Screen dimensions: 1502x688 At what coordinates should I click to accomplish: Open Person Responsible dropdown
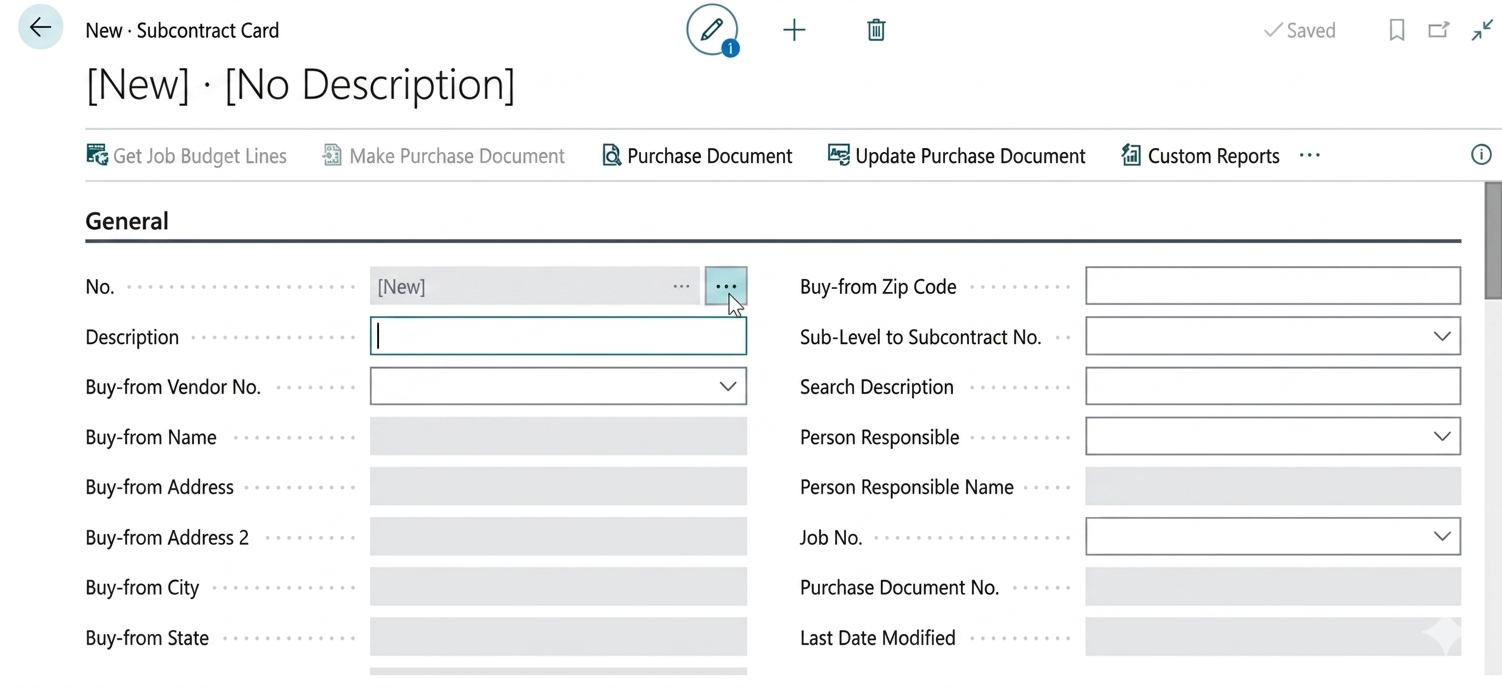pyautogui.click(x=1441, y=437)
